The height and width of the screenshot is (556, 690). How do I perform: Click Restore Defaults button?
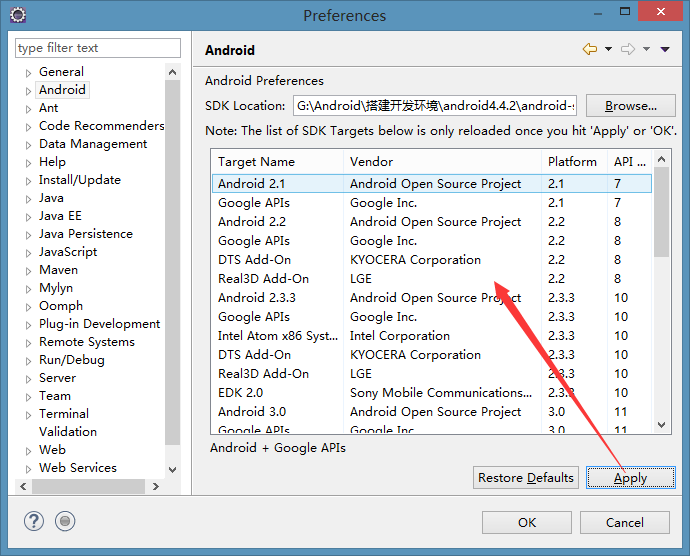526,478
